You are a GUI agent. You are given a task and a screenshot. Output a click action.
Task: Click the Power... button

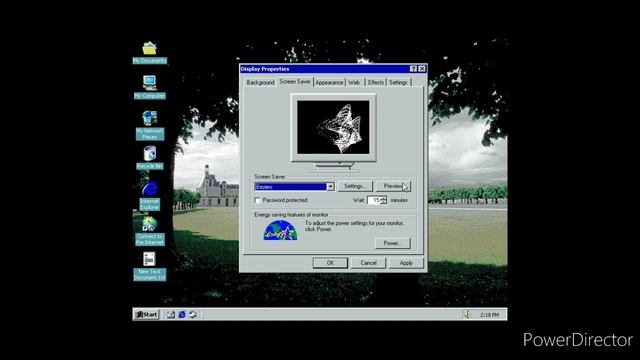tap(393, 243)
